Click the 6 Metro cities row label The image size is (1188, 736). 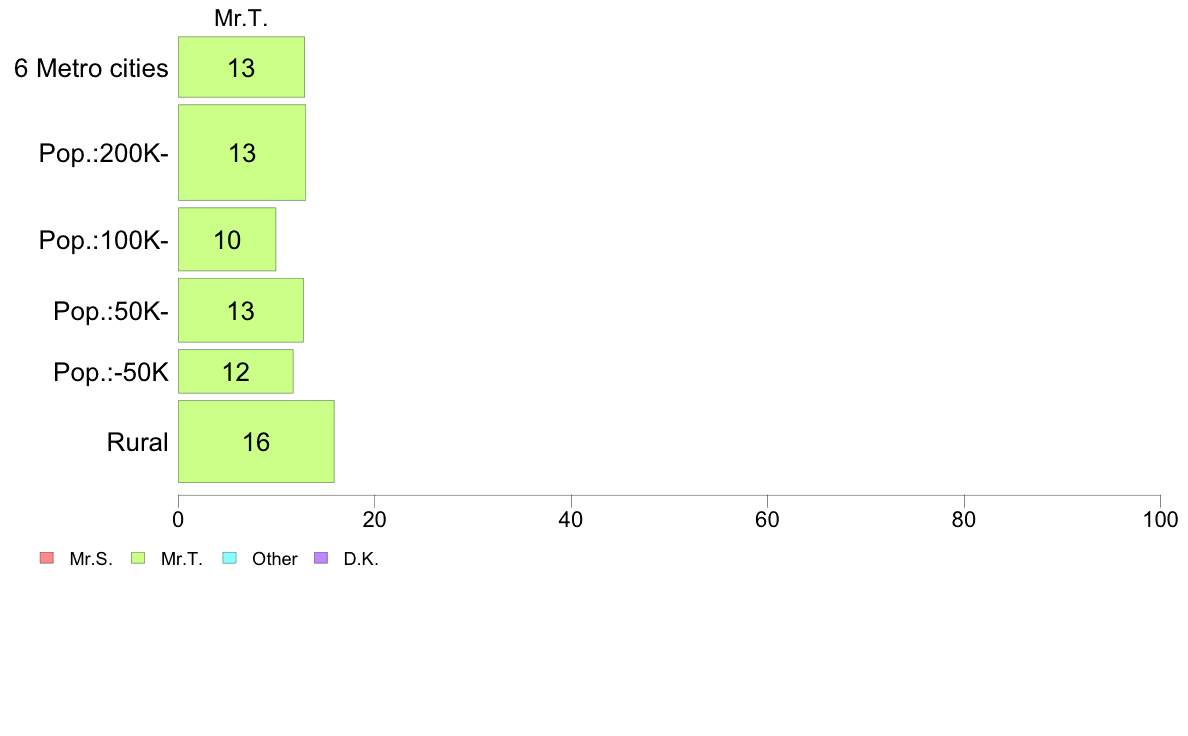coord(91,68)
